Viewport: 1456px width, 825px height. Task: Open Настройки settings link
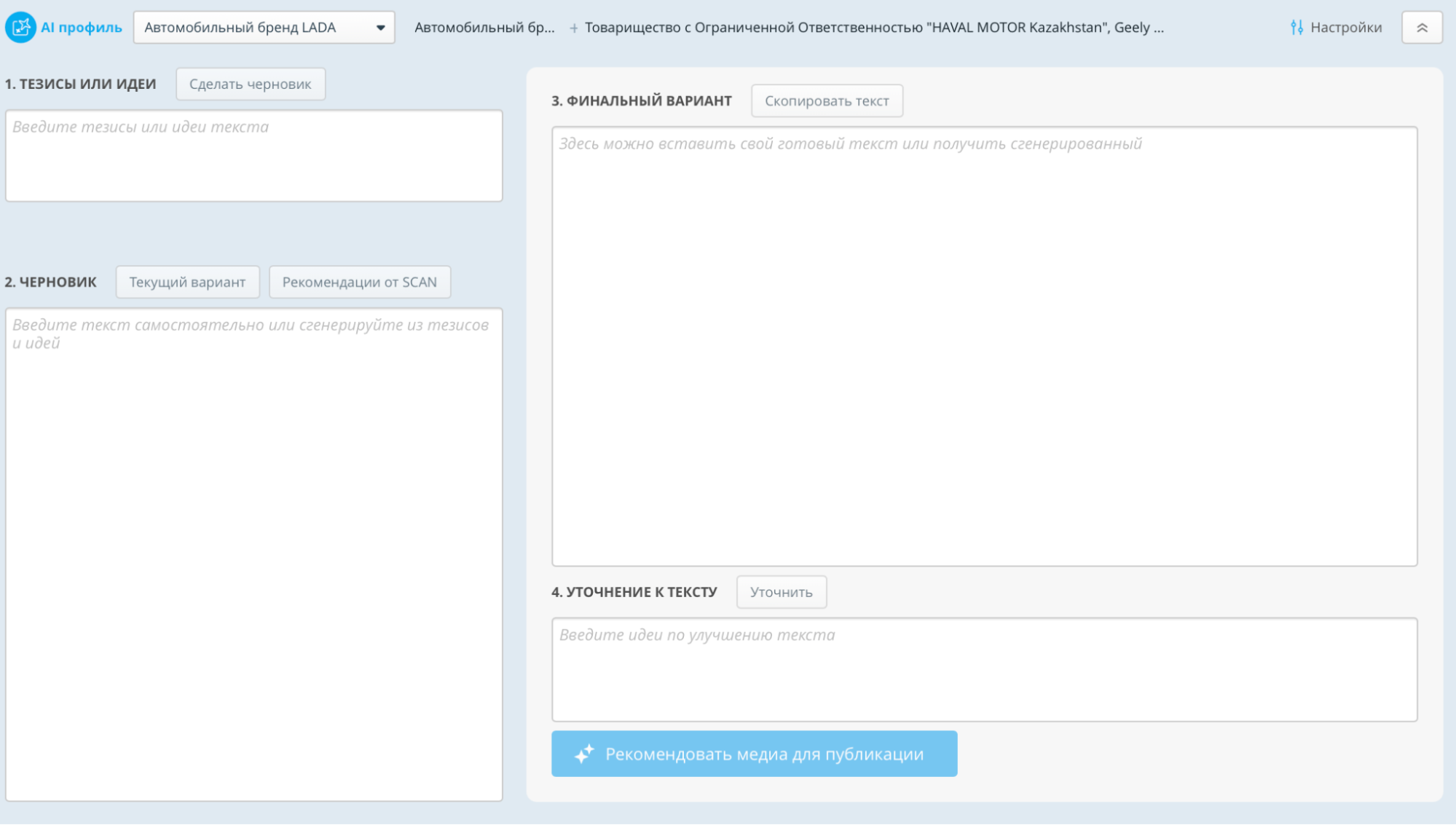point(1336,28)
